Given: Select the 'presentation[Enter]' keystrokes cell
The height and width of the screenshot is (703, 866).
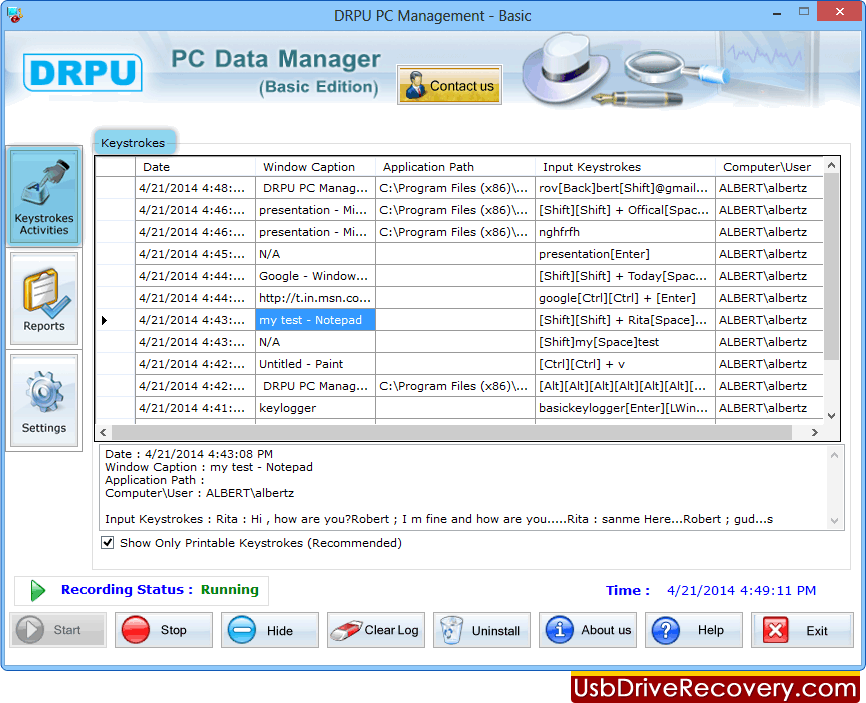Looking at the screenshot, I should (x=625, y=254).
